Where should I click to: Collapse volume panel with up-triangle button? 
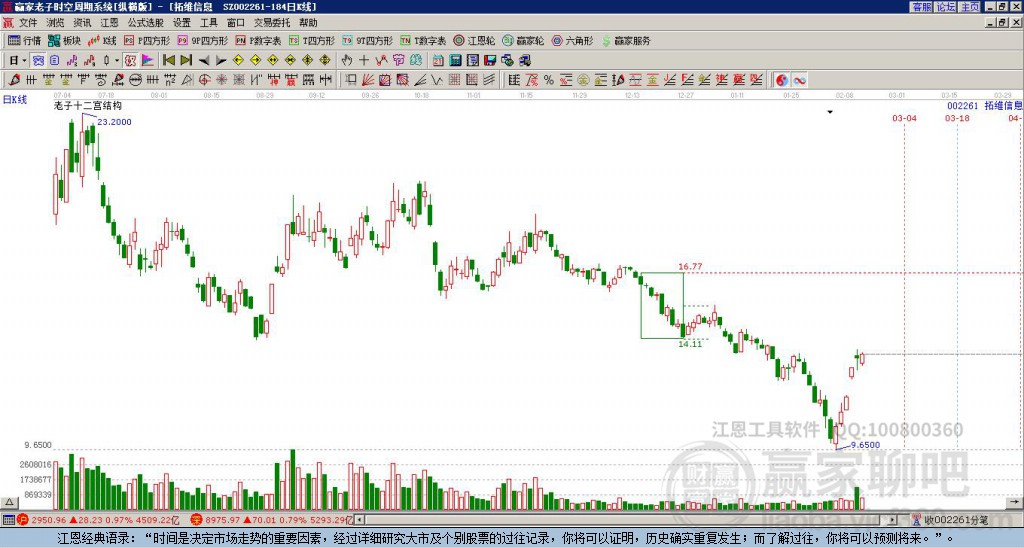coord(9,502)
